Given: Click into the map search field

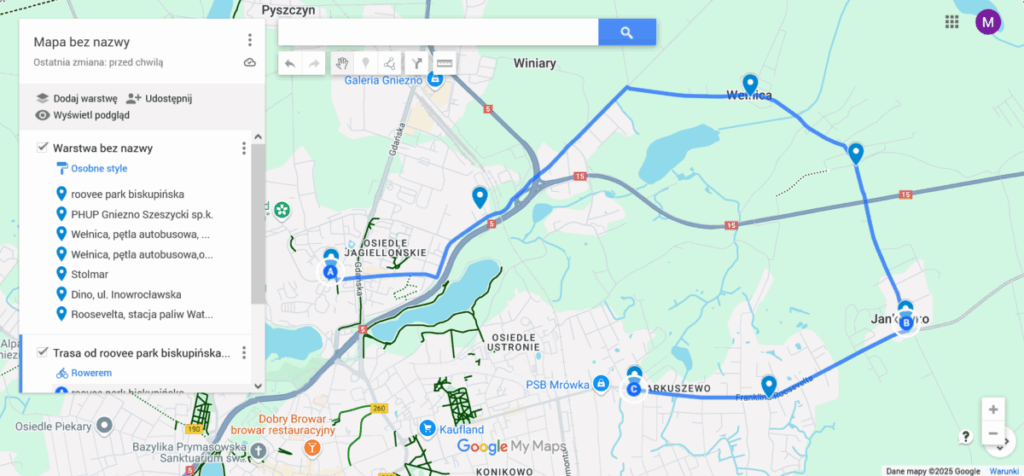Looking at the screenshot, I should 438,32.
